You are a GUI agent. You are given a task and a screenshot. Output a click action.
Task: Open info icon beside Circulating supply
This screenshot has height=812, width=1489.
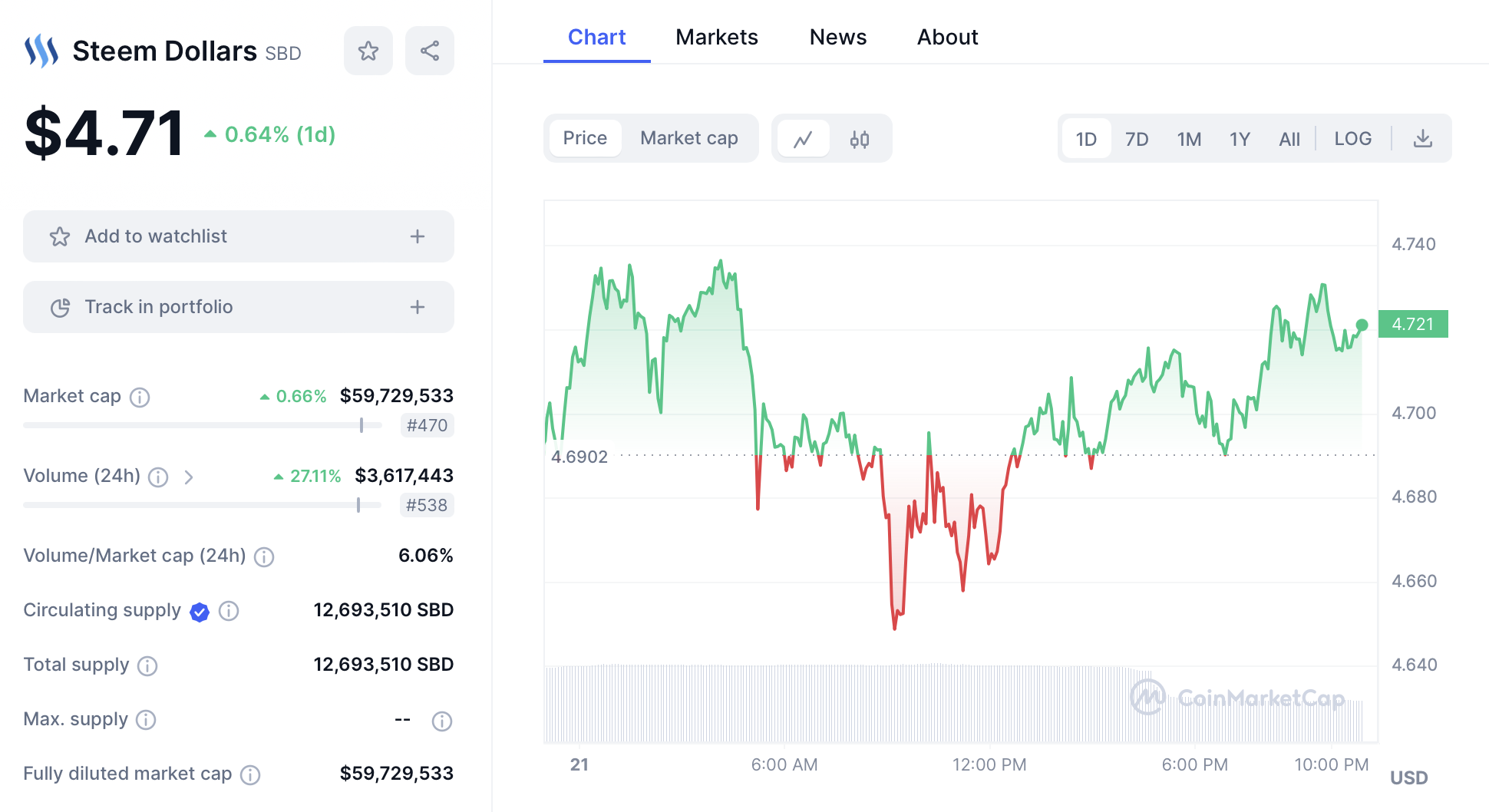click(x=229, y=611)
